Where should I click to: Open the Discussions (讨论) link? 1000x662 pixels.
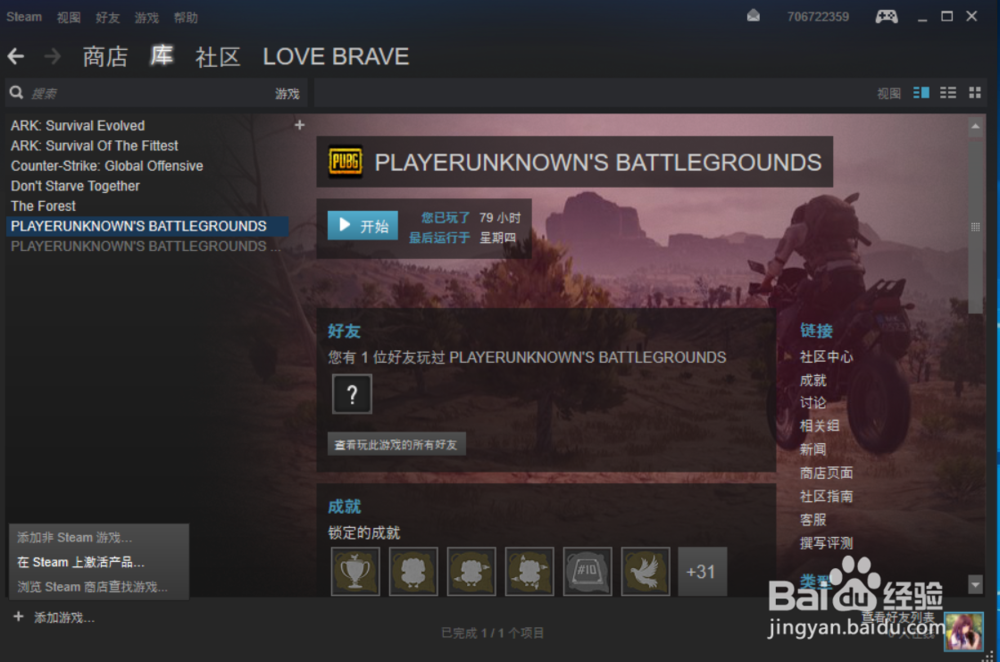tap(813, 402)
